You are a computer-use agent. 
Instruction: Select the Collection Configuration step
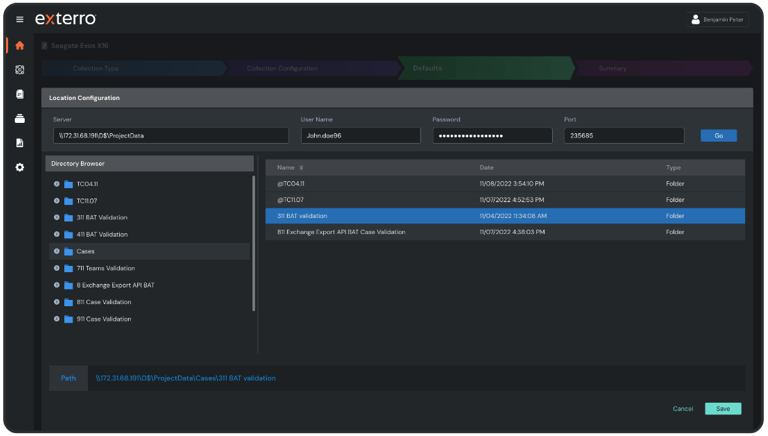coord(313,68)
